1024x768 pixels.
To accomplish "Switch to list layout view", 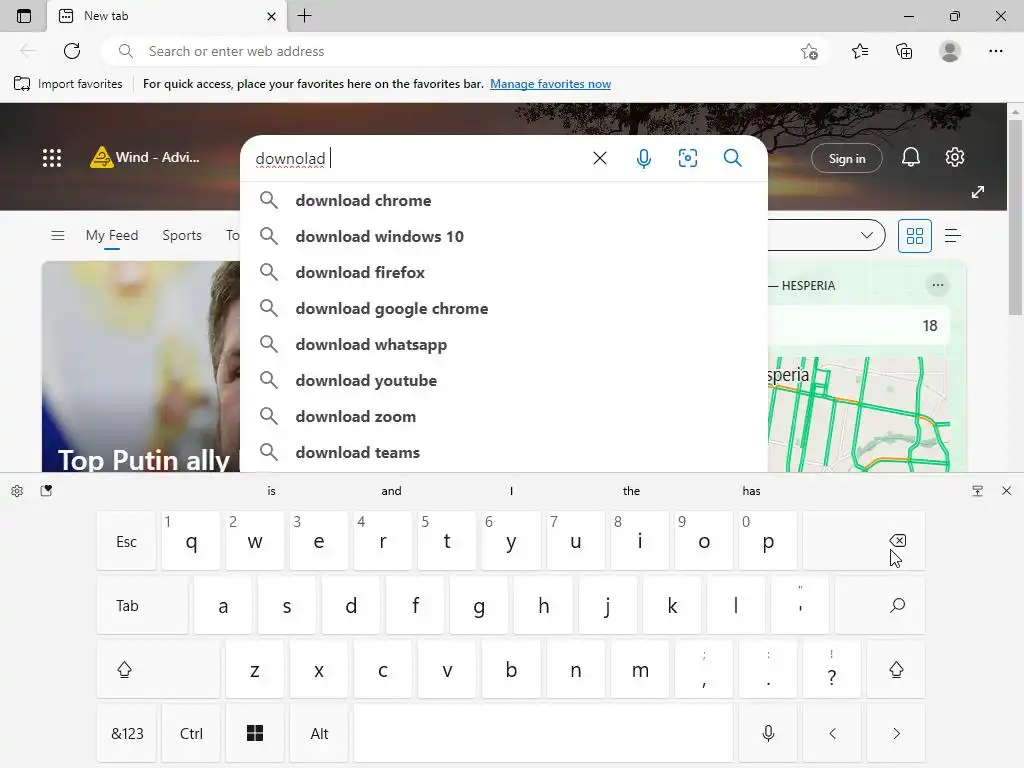I will pos(953,236).
